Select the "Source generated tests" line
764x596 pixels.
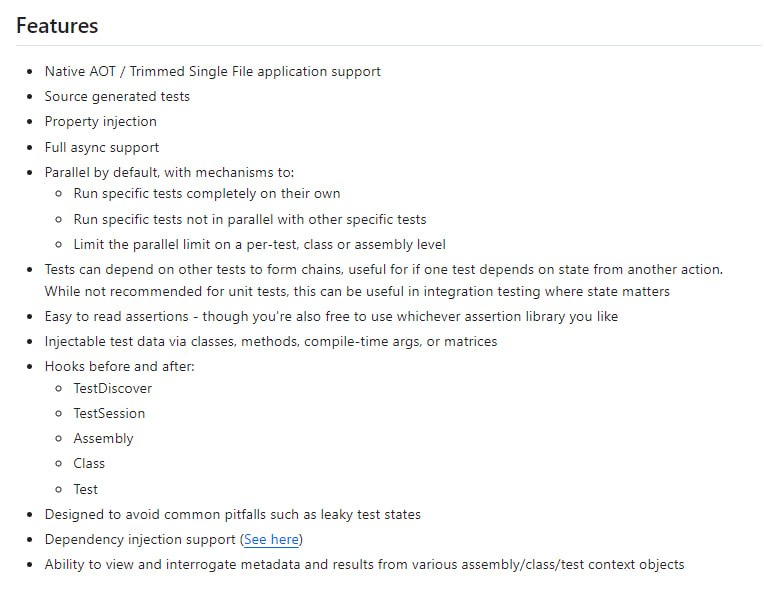click(x=117, y=96)
